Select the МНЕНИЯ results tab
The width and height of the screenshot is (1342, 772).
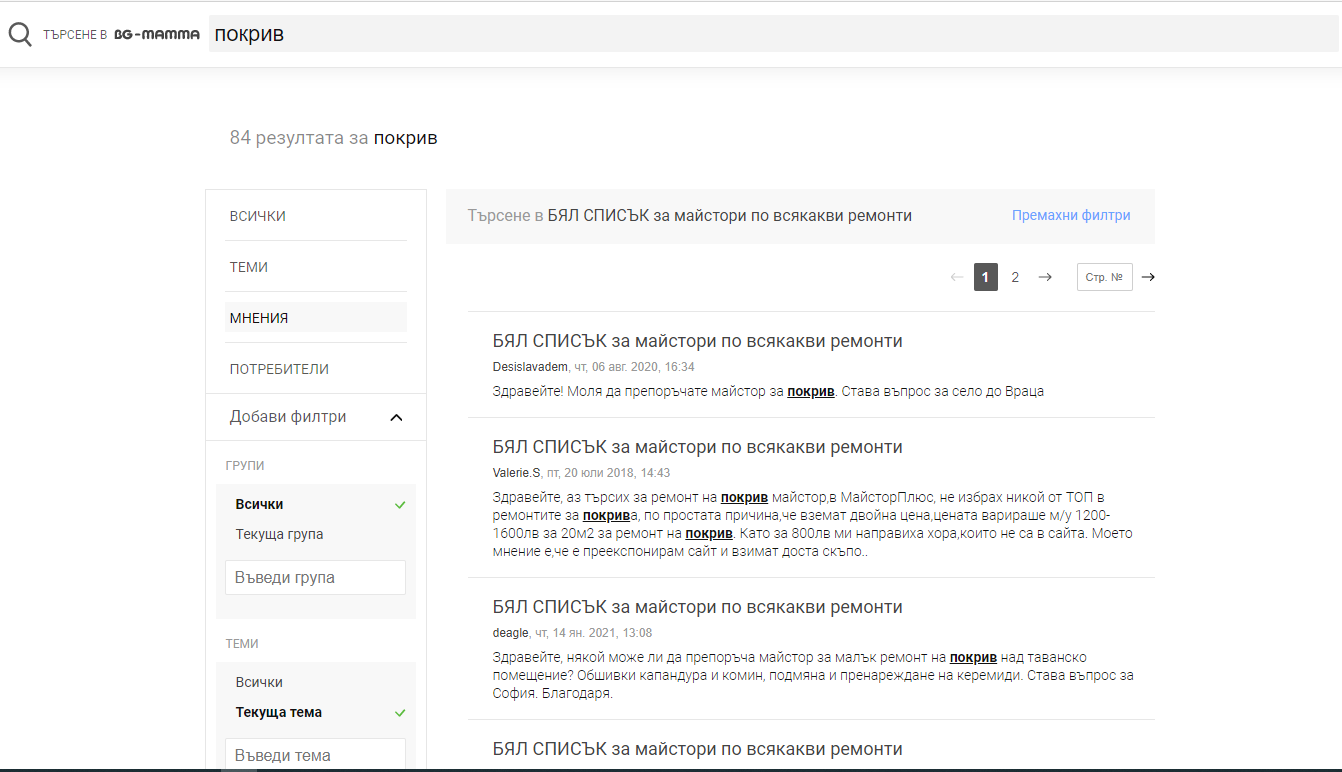[x=316, y=317]
